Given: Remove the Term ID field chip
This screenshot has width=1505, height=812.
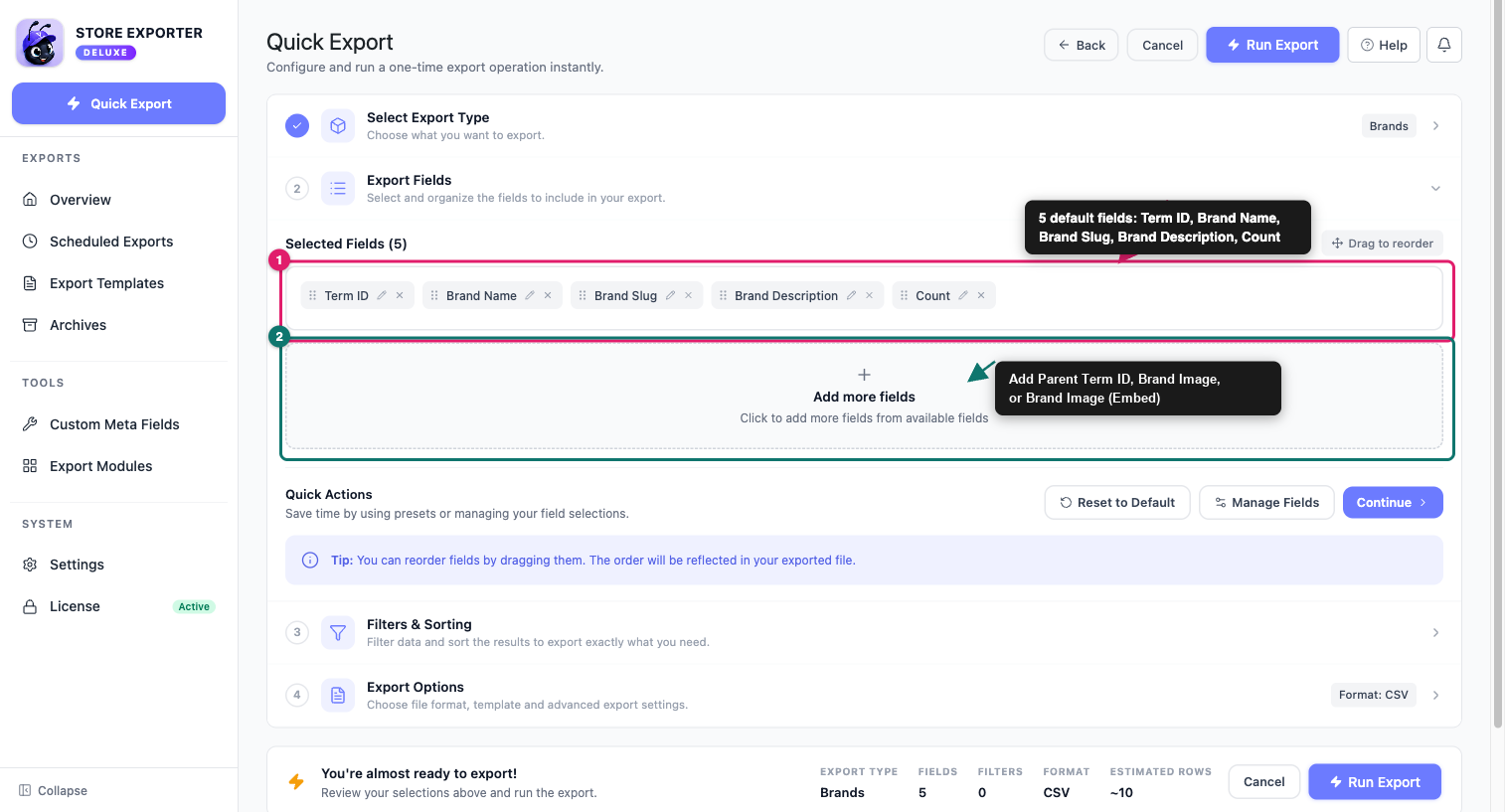Looking at the screenshot, I should click(400, 295).
